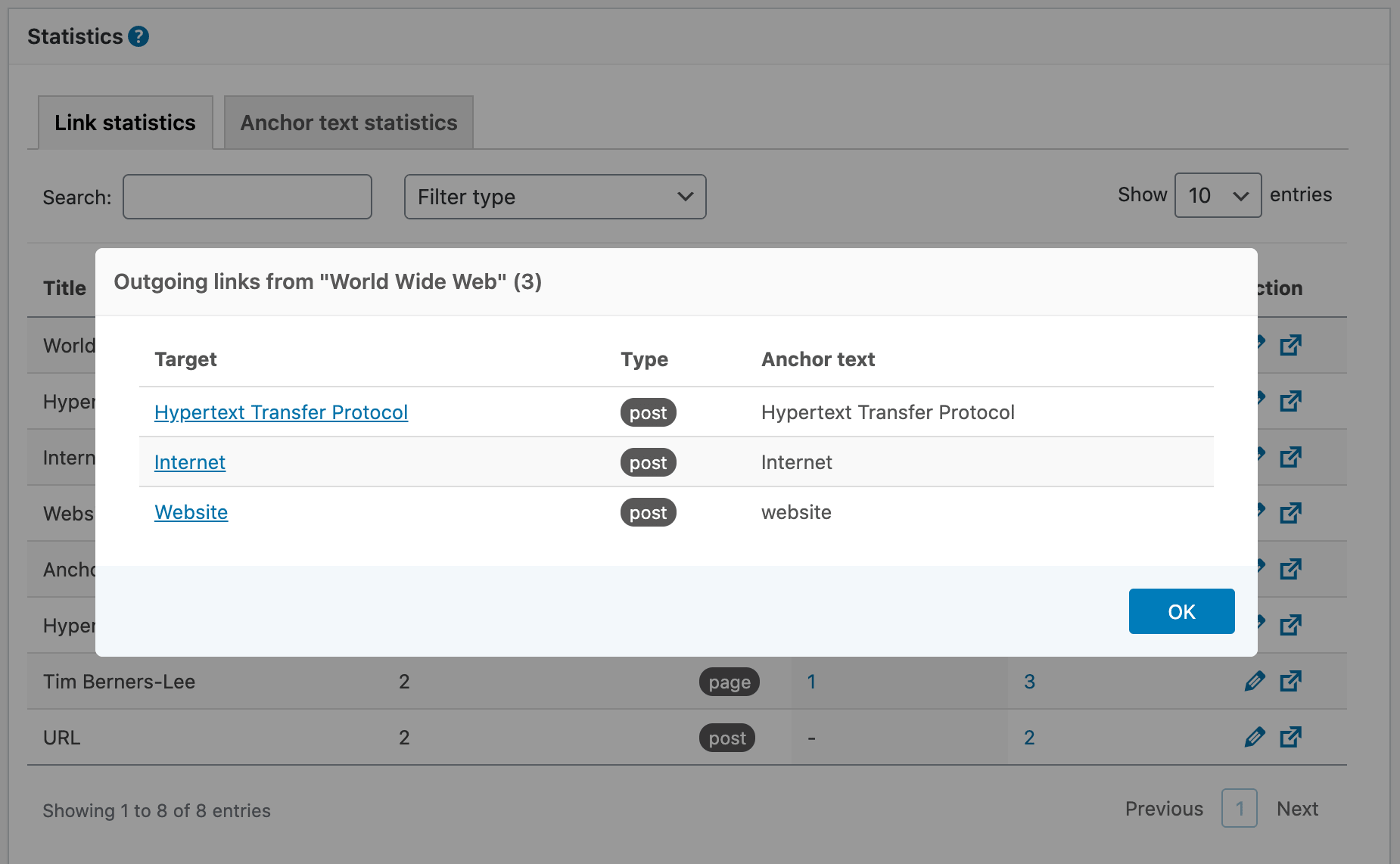This screenshot has height=864, width=1400.
Task: Open external link icon in URL row
Action: (x=1290, y=737)
